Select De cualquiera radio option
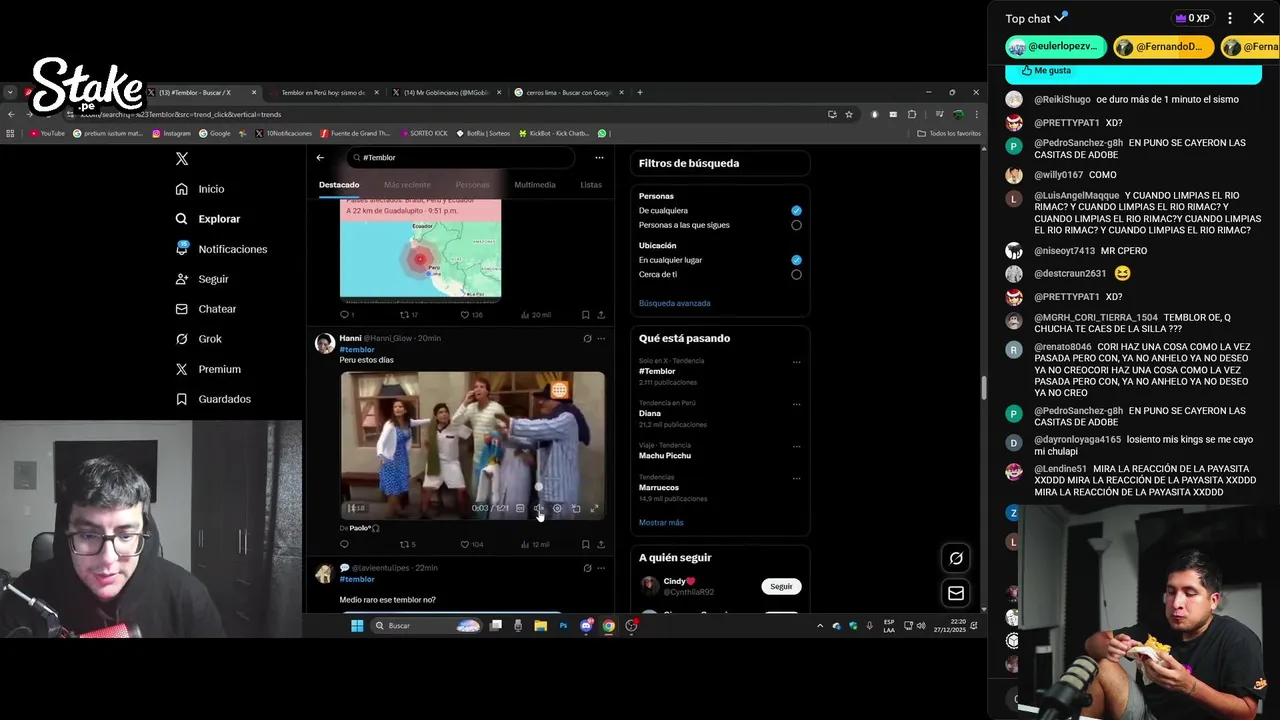Viewport: 1280px width, 720px height. [796, 211]
